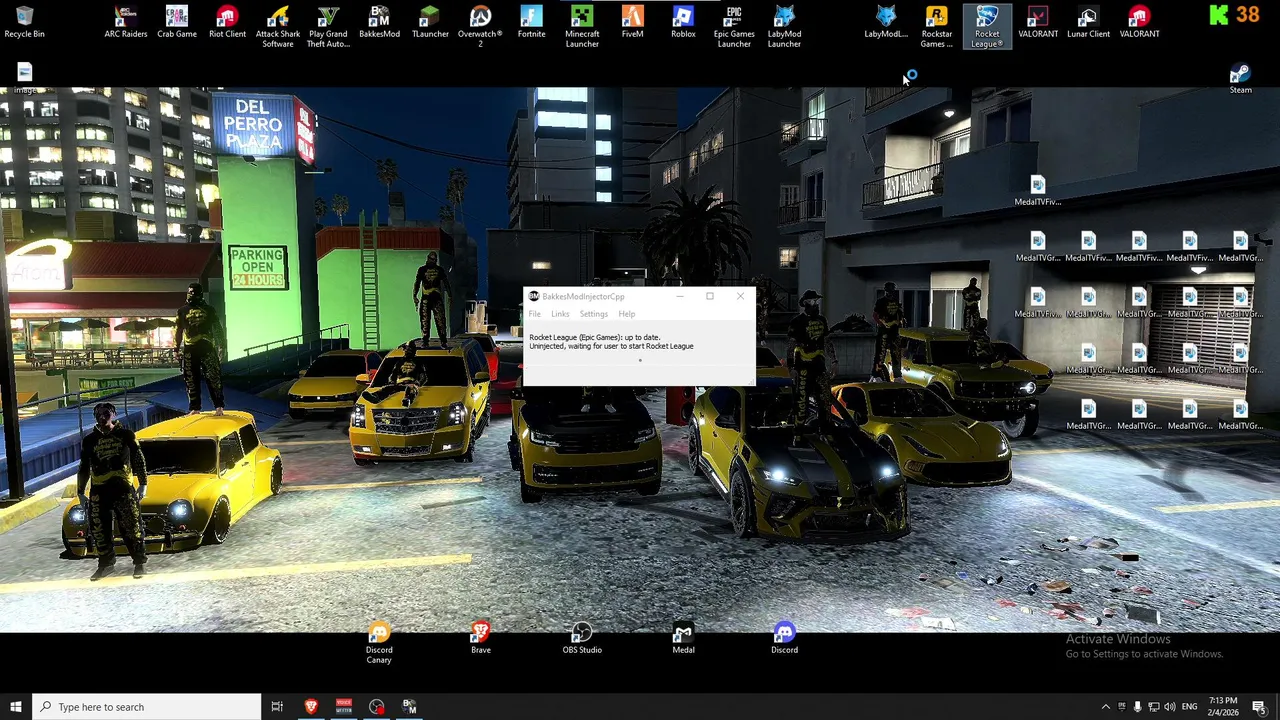The width and height of the screenshot is (1280, 720).
Task: Switch the ENG input language indicator
Action: coord(1190,707)
